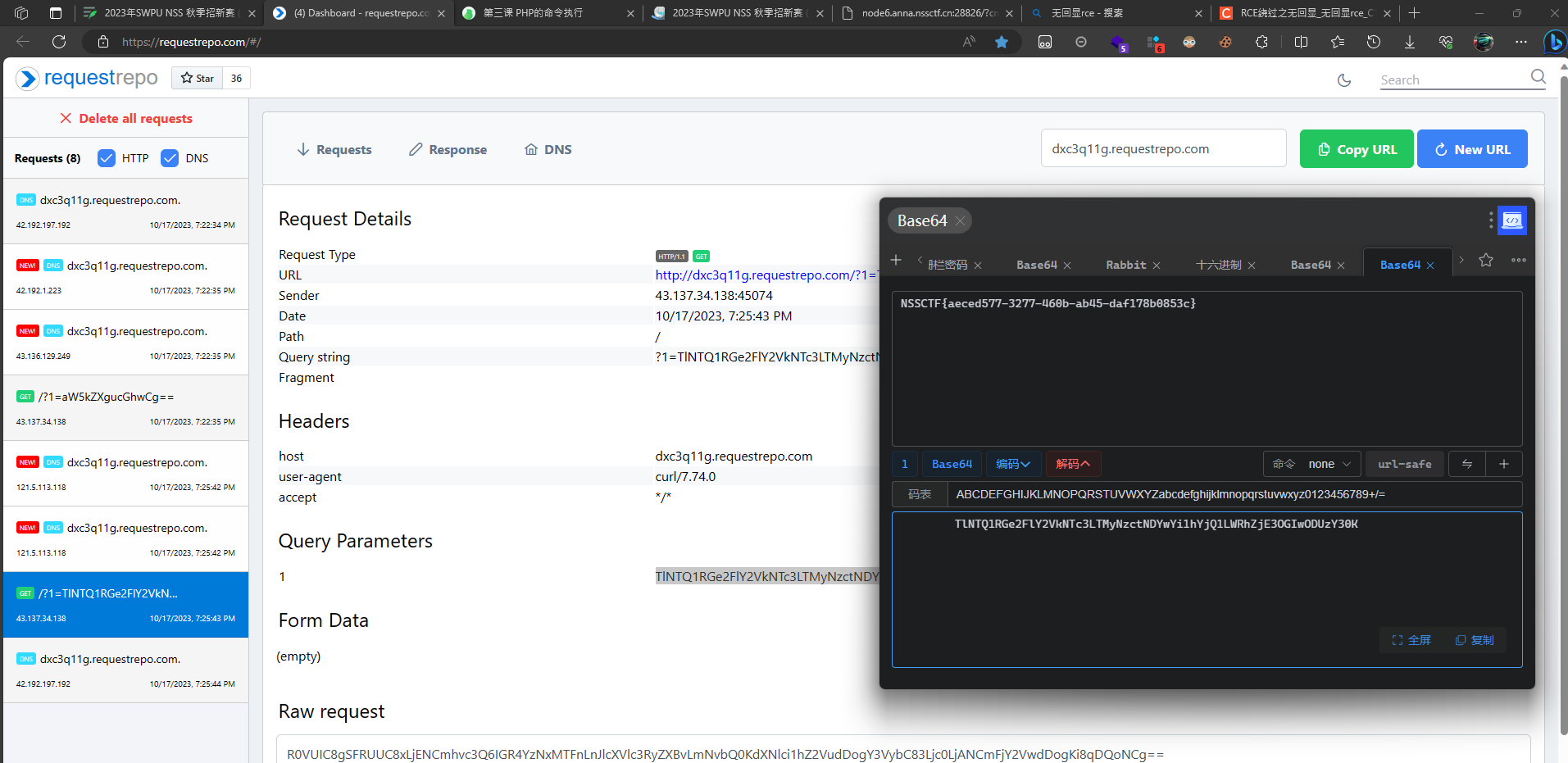Switch to the 栏密码 tab

pyautogui.click(x=948, y=265)
